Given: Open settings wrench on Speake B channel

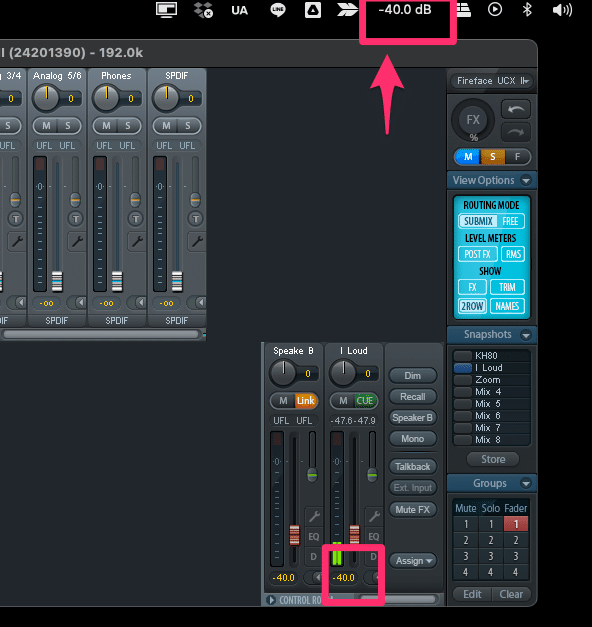Looking at the screenshot, I should (x=314, y=516).
